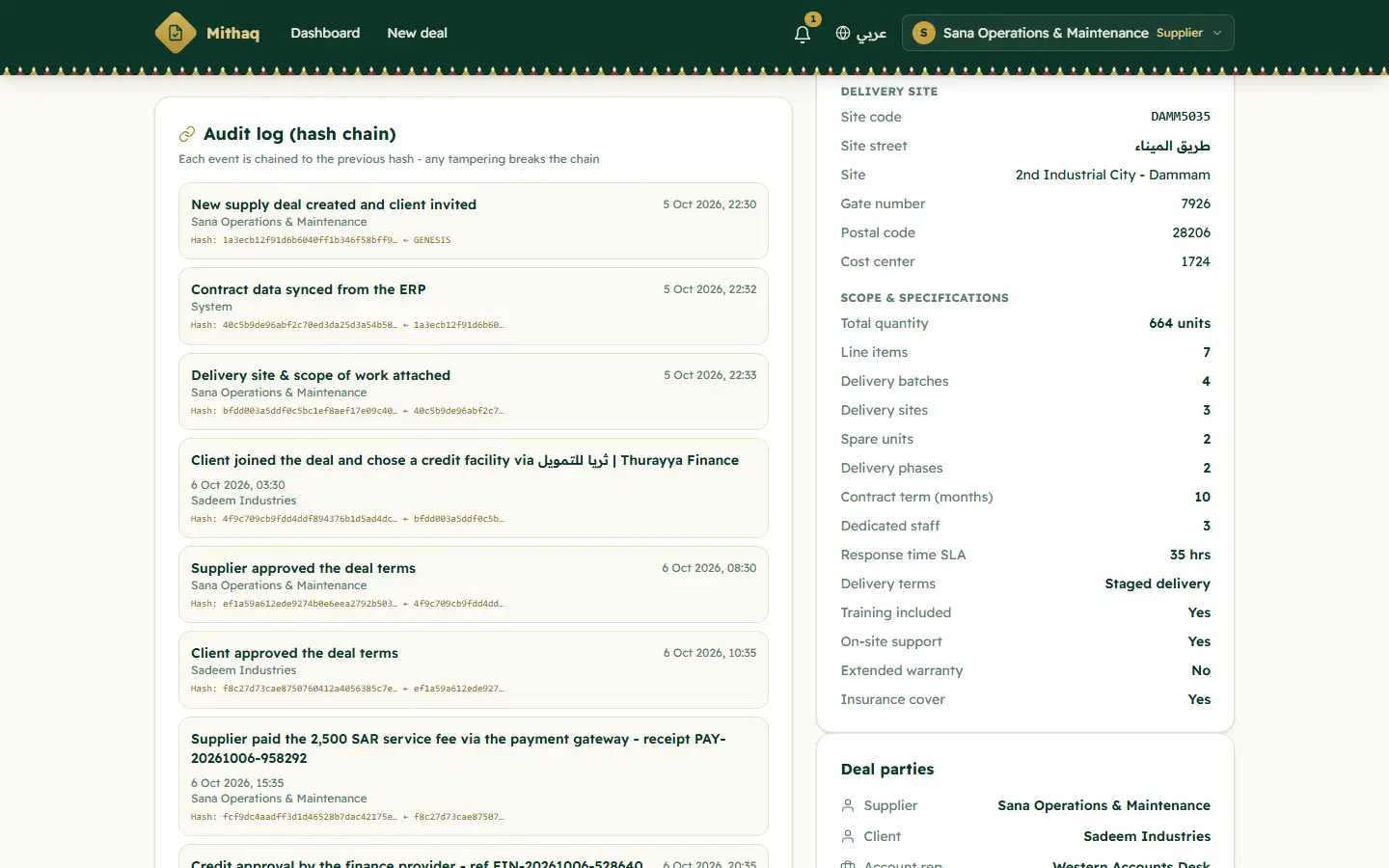1389x868 pixels.
Task: Click timestamp 6 Oct 2026, 08:30
Action: [x=709, y=568]
